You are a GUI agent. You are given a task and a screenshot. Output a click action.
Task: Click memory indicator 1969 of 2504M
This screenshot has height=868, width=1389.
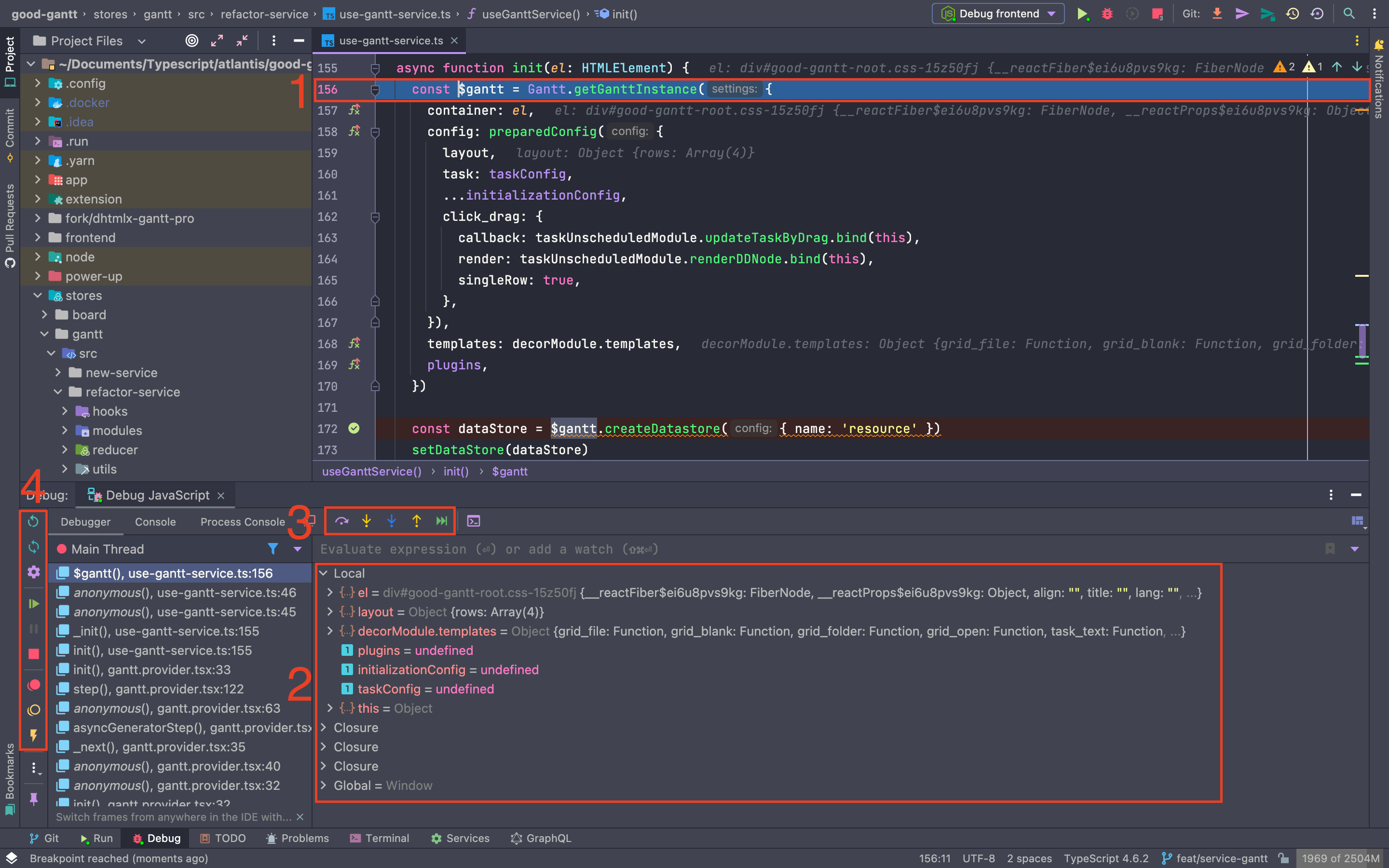tap(1340, 858)
